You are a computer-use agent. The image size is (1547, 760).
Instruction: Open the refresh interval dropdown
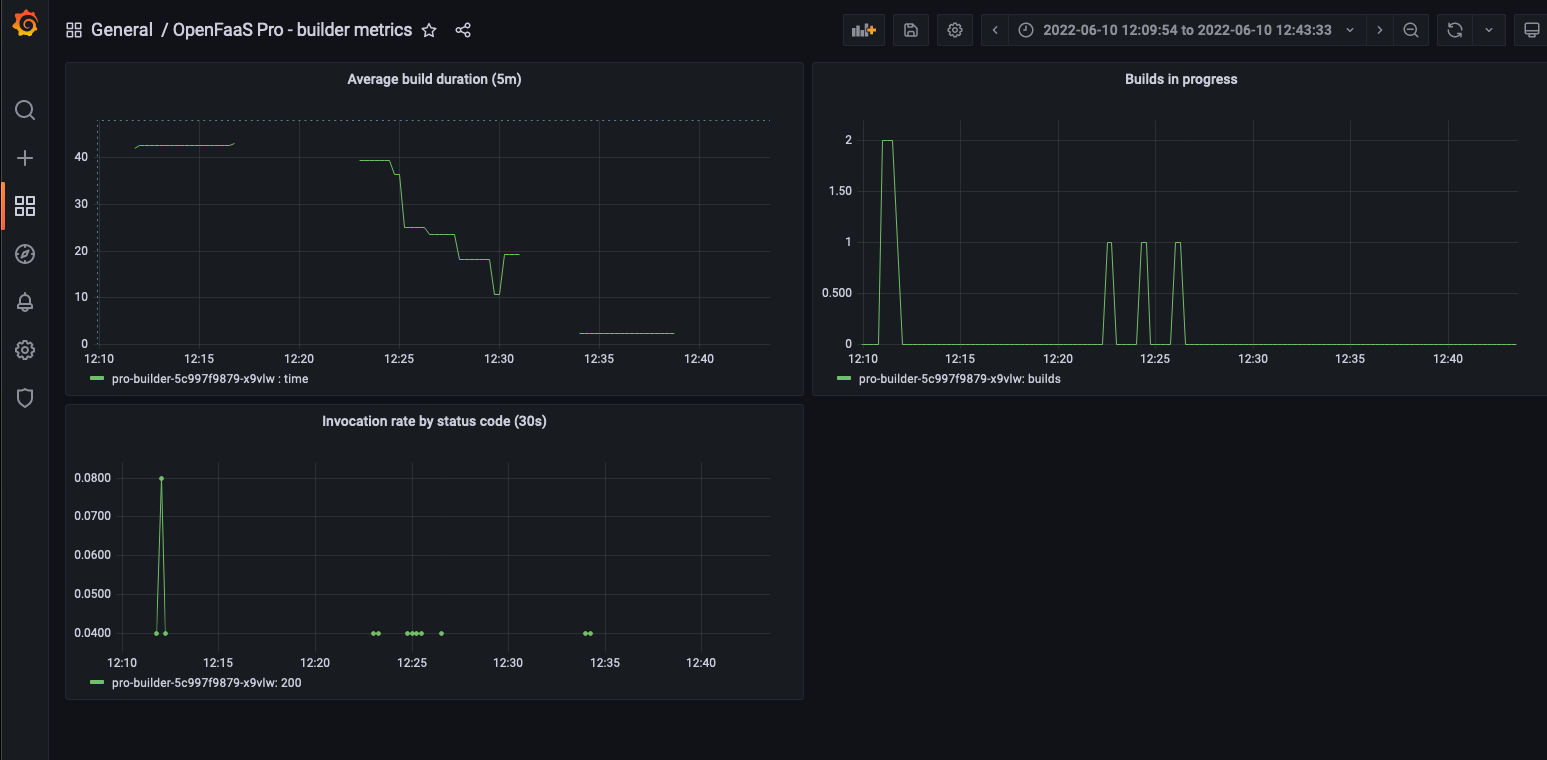point(1489,29)
